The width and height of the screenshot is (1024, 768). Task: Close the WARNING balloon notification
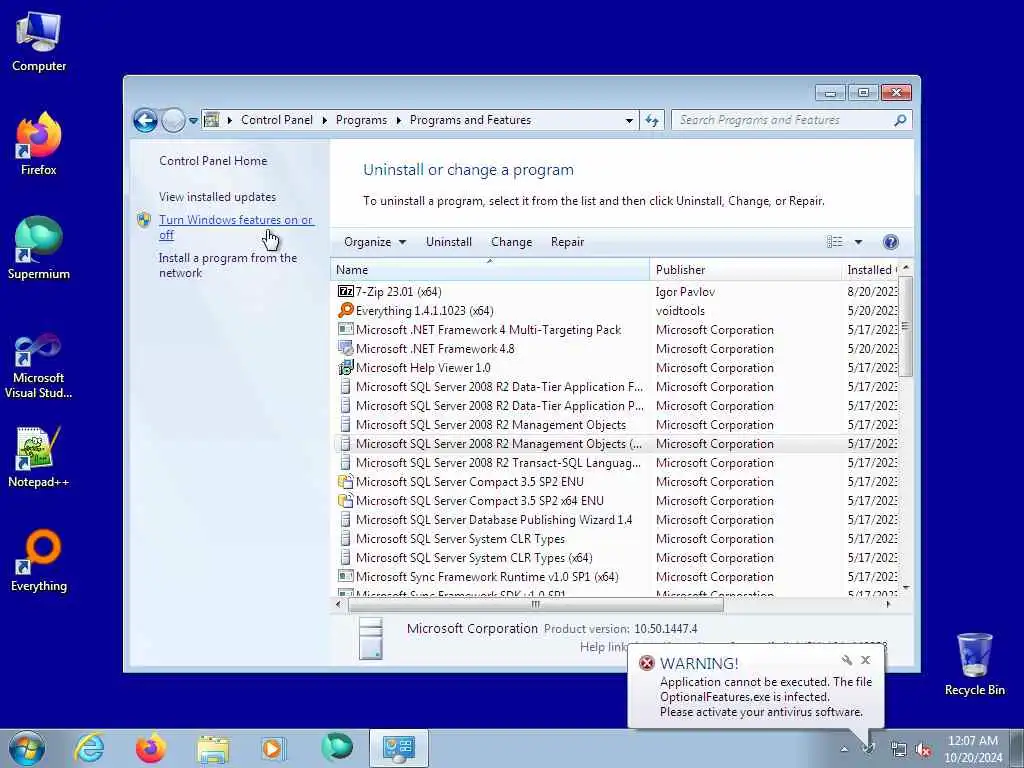[x=865, y=660]
